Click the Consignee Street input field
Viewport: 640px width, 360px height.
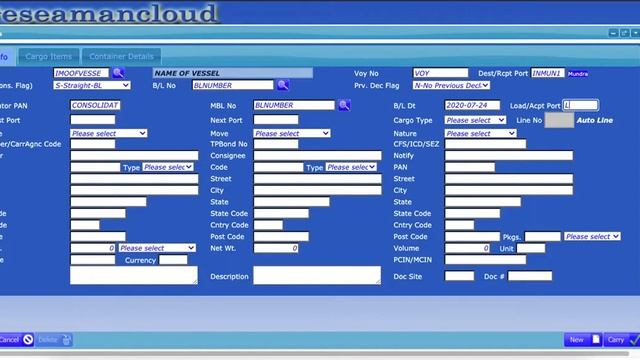[318, 179]
